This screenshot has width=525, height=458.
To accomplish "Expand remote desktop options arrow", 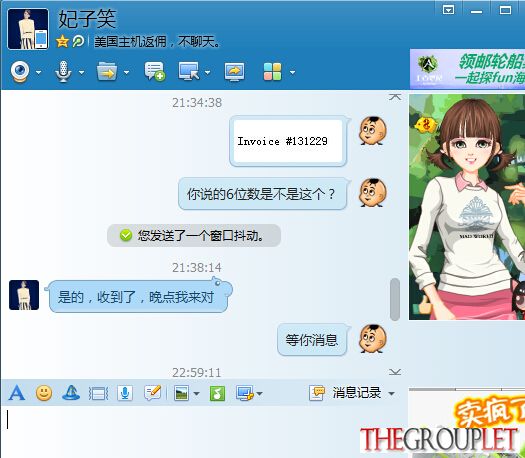I will [x=207, y=72].
